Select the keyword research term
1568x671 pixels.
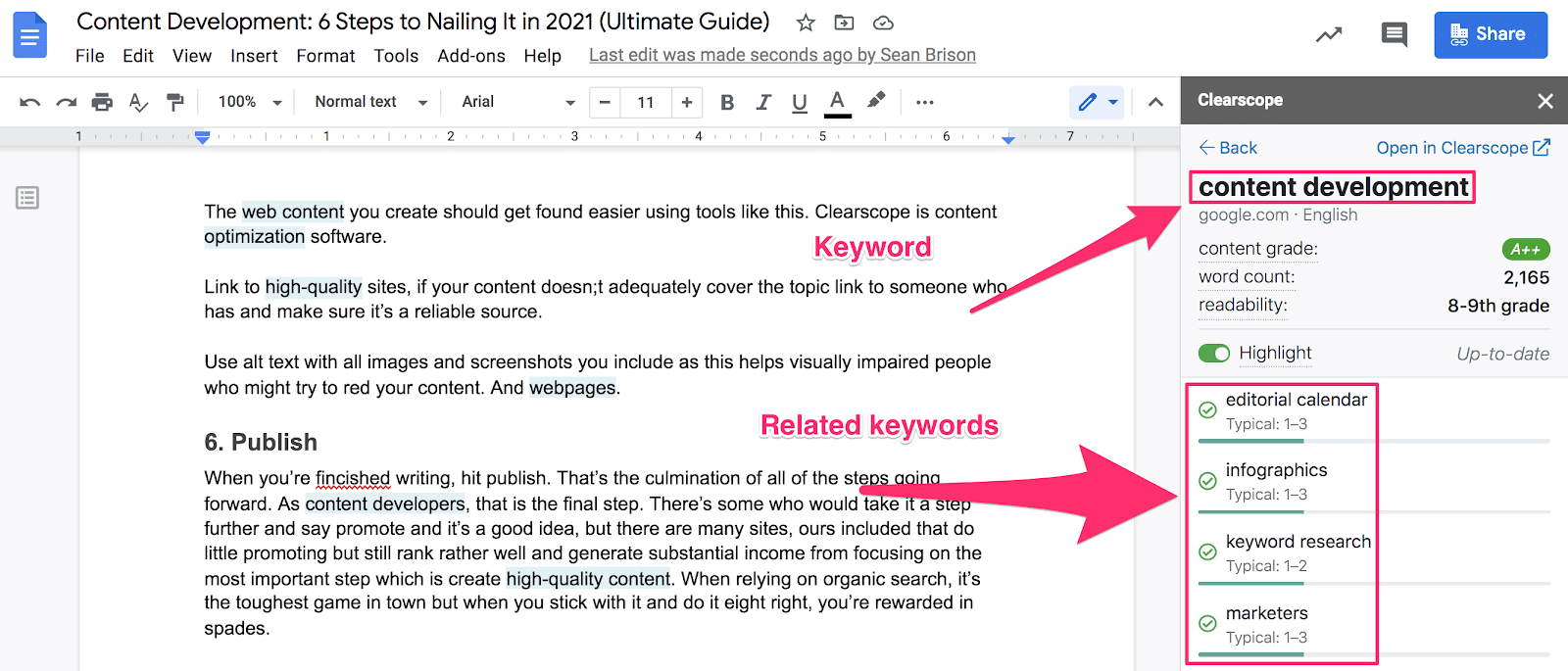1298,542
